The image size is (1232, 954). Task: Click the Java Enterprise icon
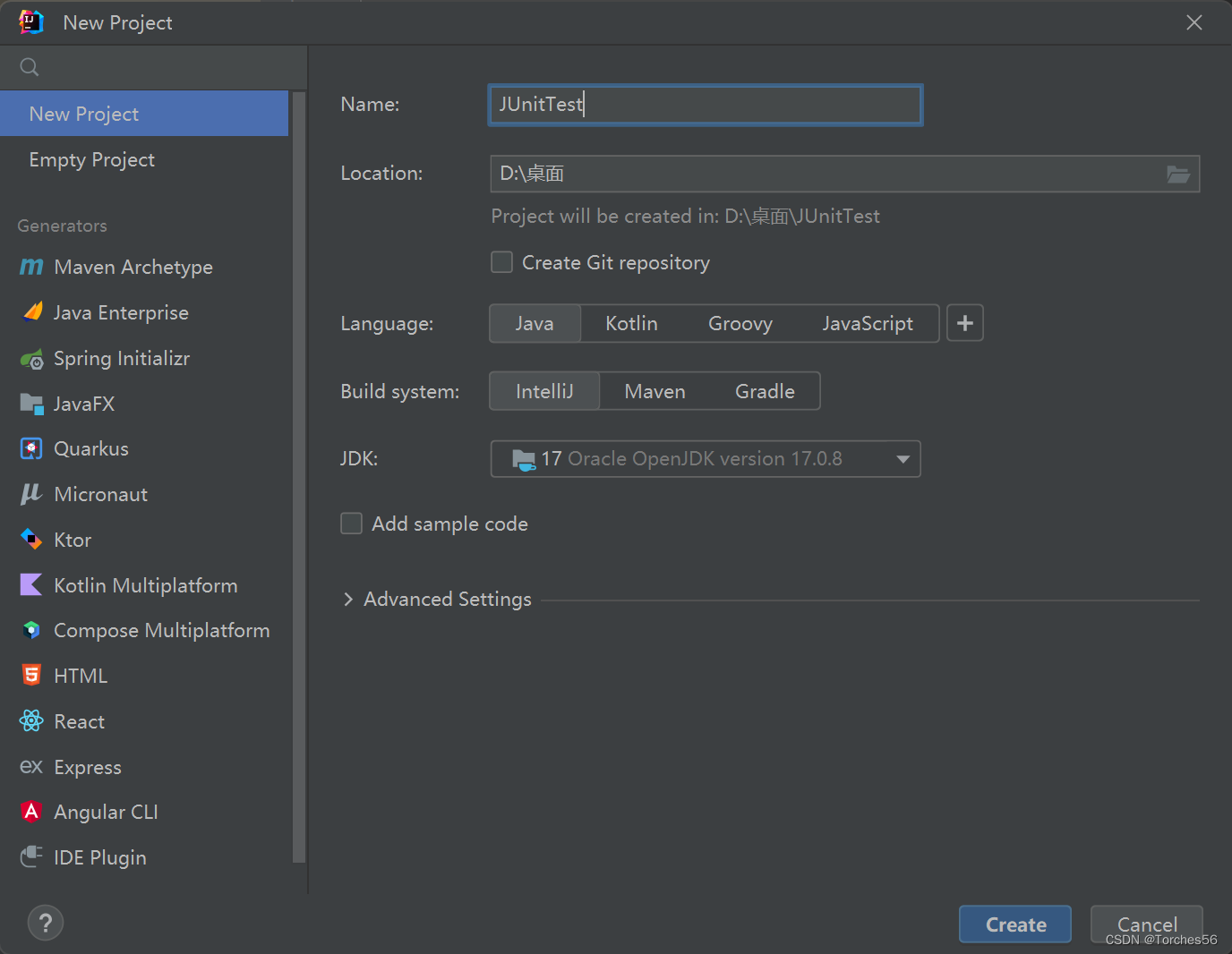point(32,311)
